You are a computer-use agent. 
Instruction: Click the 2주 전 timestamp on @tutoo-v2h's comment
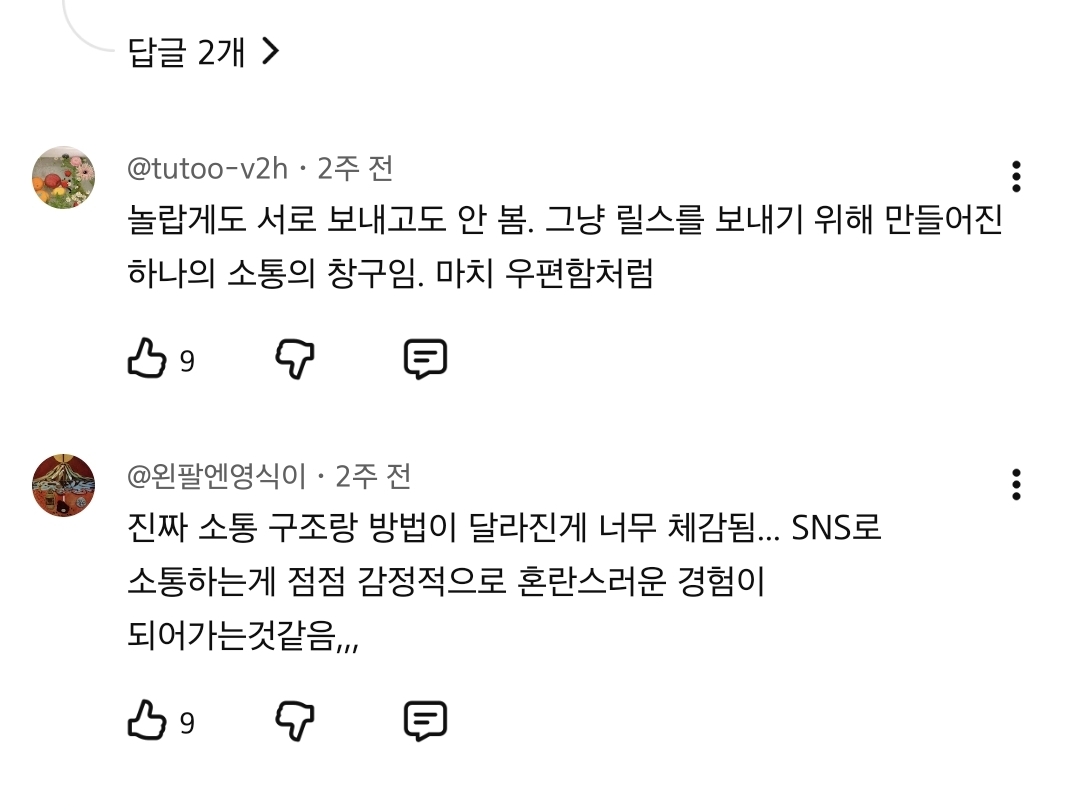point(357,170)
